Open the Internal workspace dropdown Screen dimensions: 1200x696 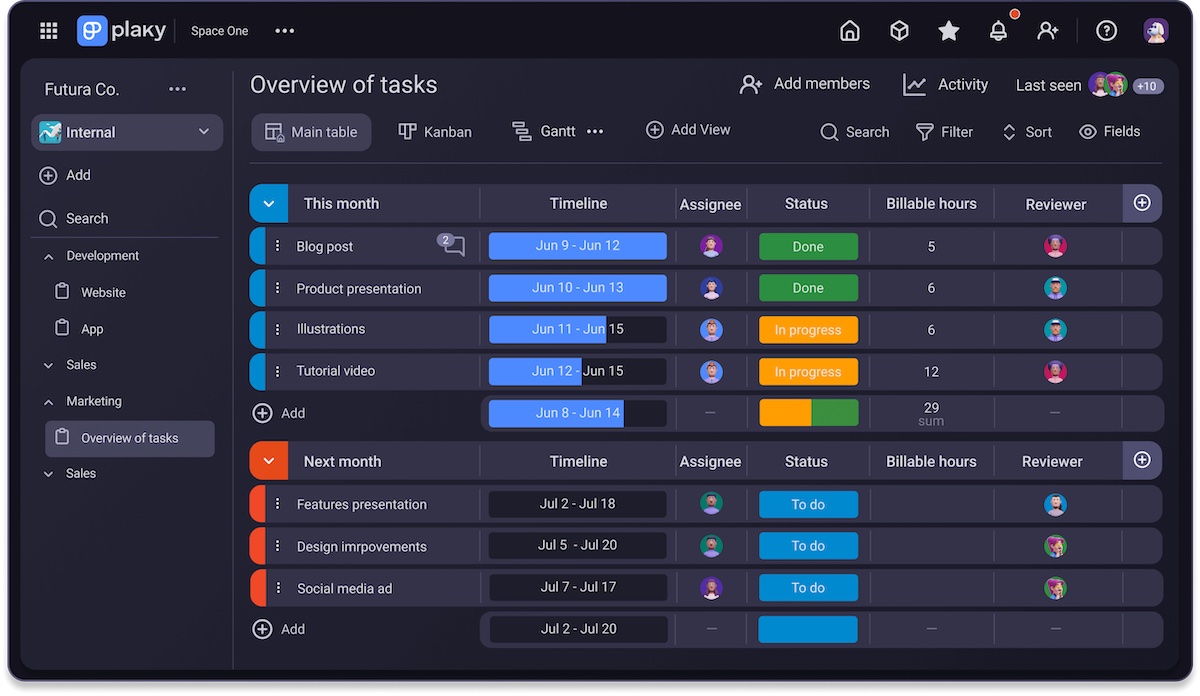(x=126, y=132)
